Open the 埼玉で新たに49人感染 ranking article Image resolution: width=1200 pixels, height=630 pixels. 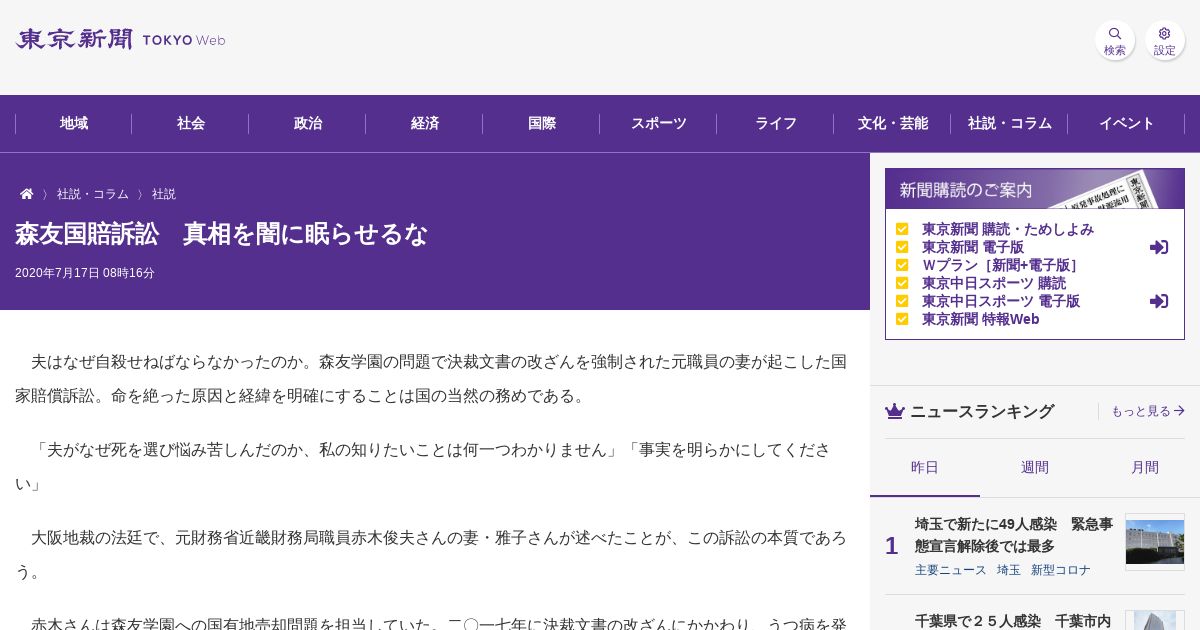(1014, 535)
